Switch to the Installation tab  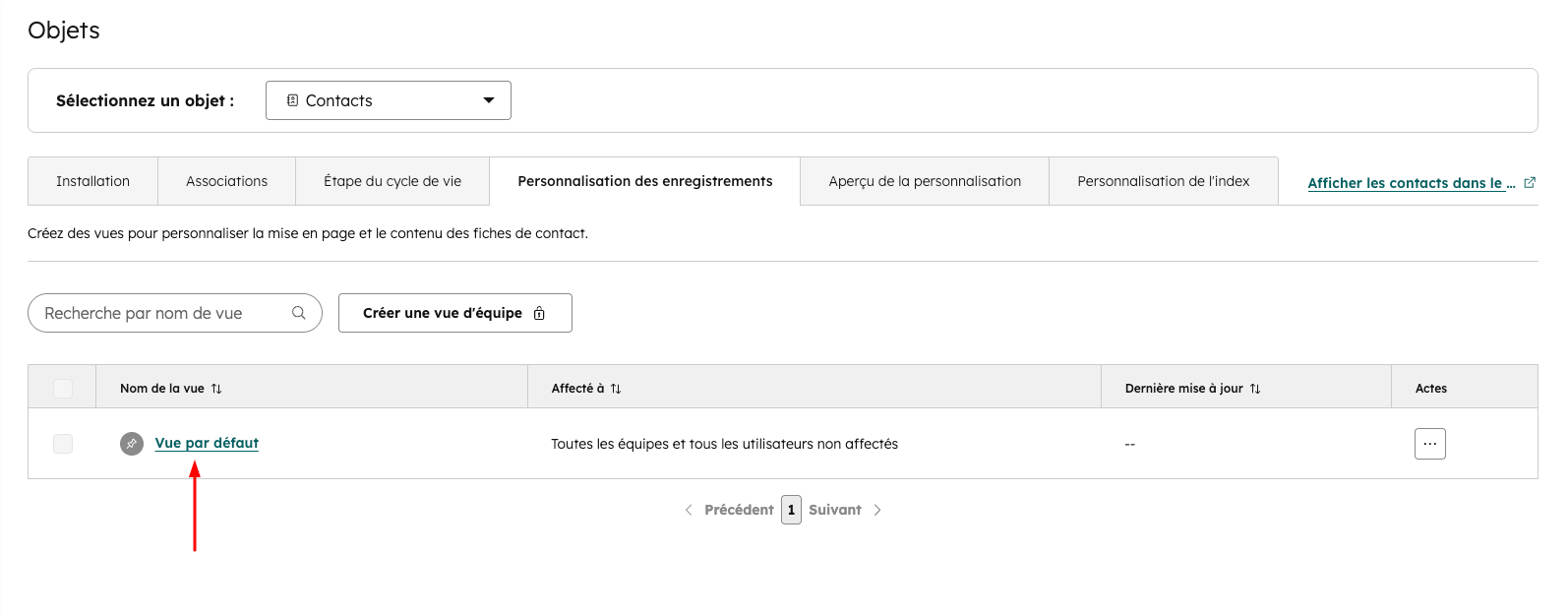[92, 181]
